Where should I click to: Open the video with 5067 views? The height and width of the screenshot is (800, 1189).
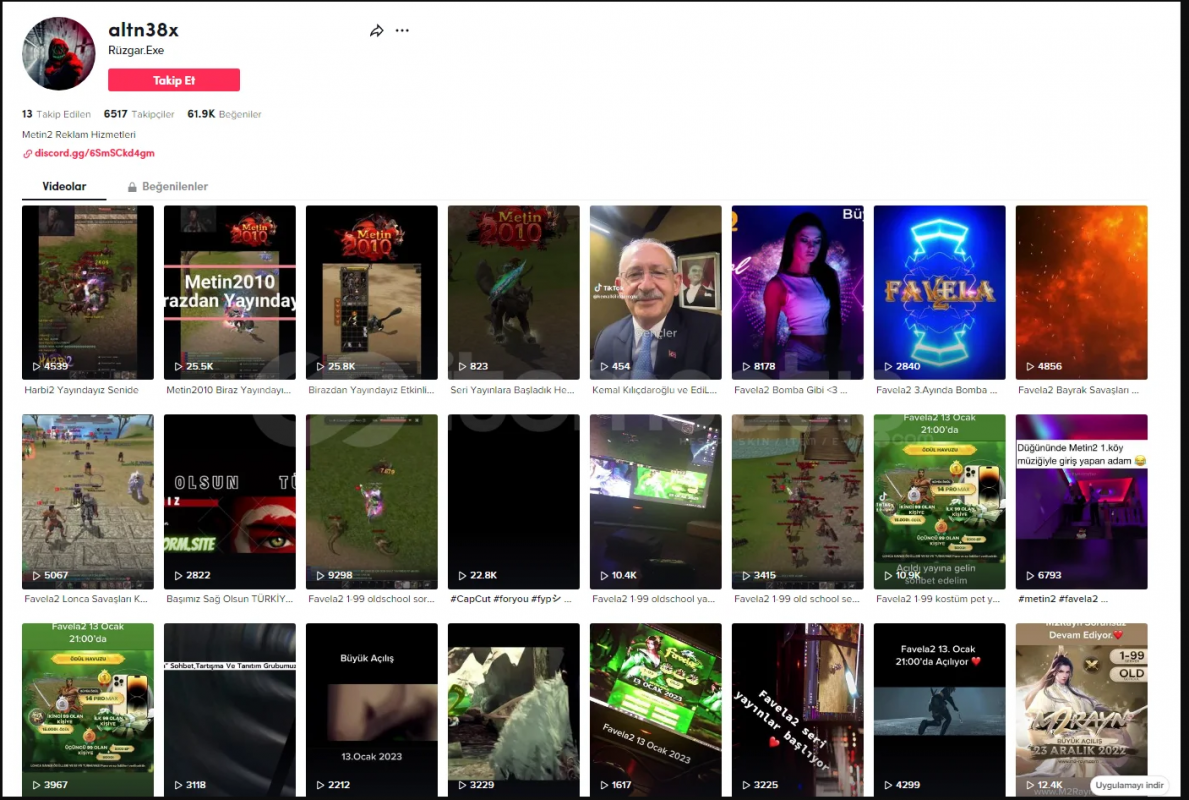(x=88, y=501)
